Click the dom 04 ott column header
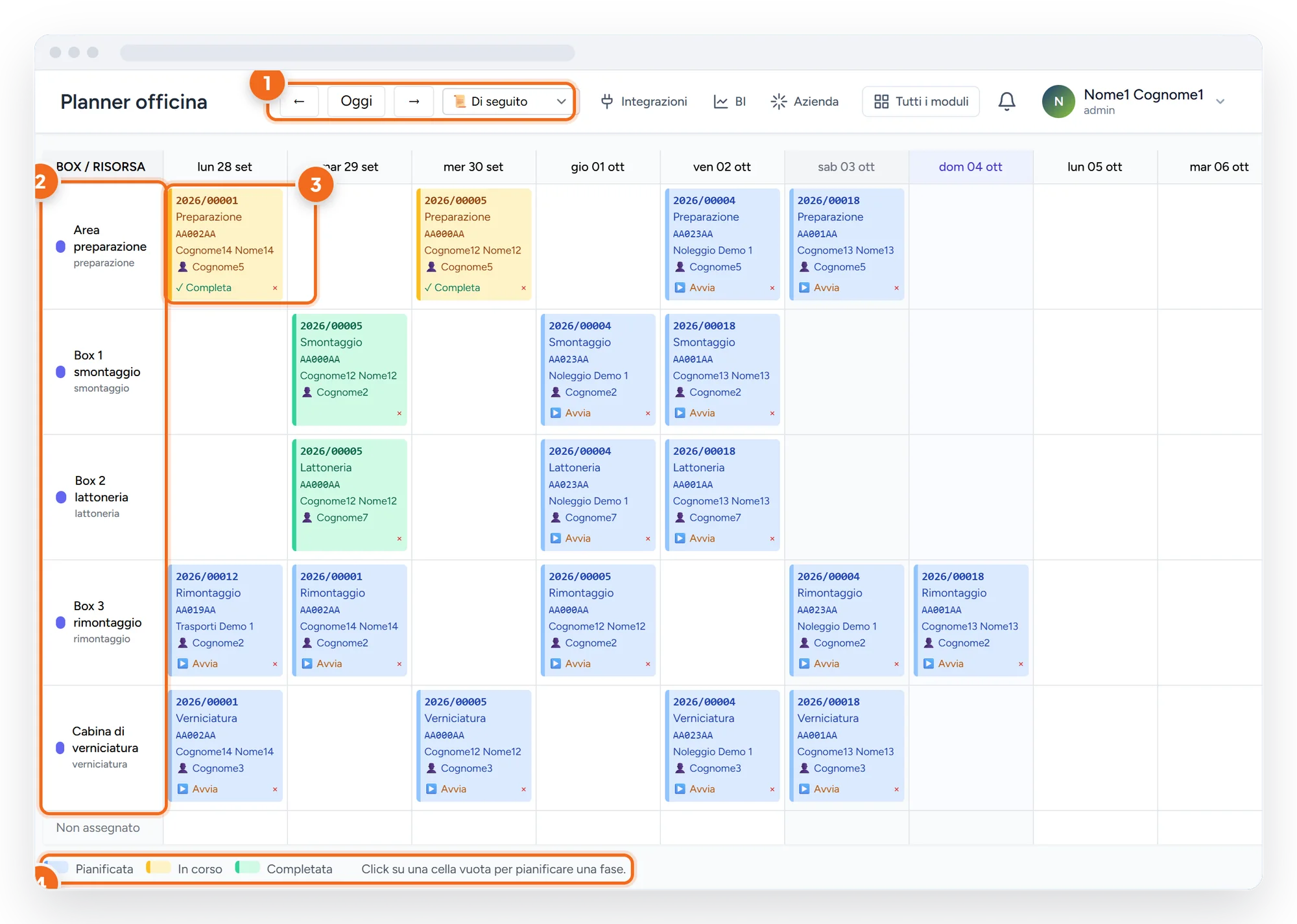 pyautogui.click(x=970, y=167)
